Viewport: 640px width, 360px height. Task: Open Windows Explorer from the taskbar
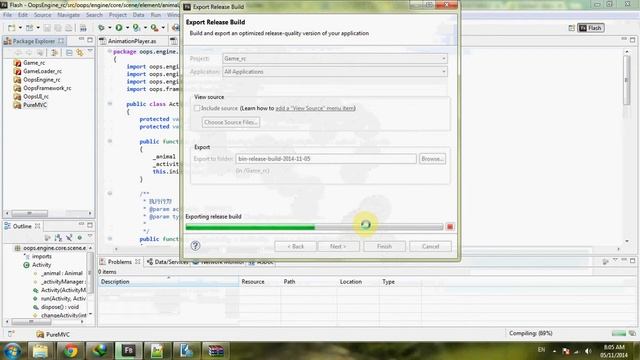coord(40,351)
